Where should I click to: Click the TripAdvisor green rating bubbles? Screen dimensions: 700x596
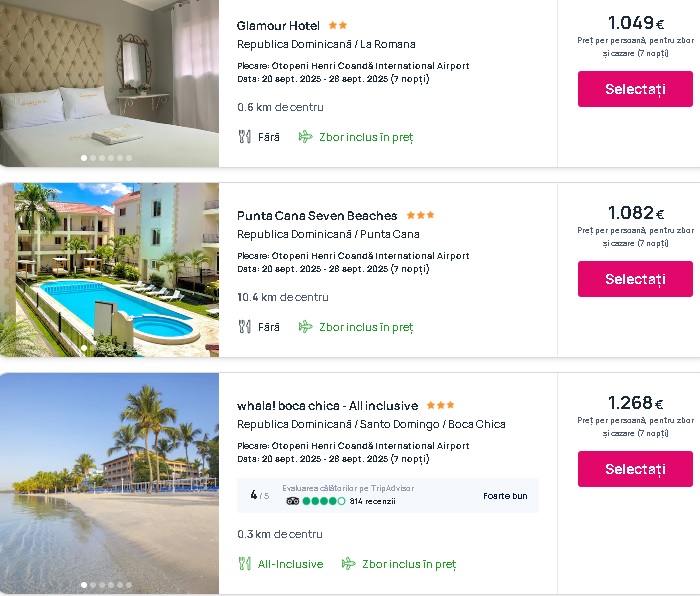pos(324,501)
